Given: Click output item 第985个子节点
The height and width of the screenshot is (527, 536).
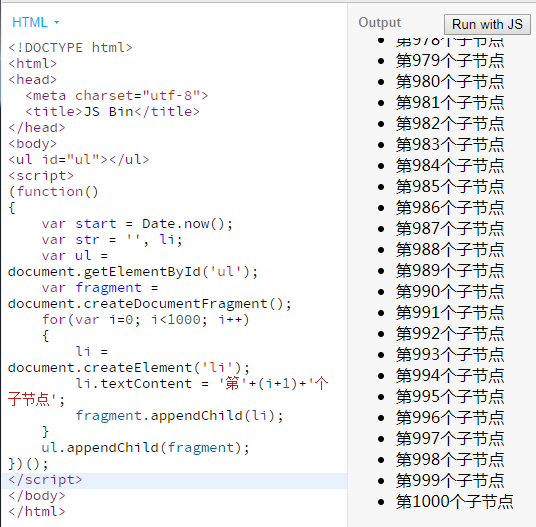Looking at the screenshot, I should (x=450, y=187).
